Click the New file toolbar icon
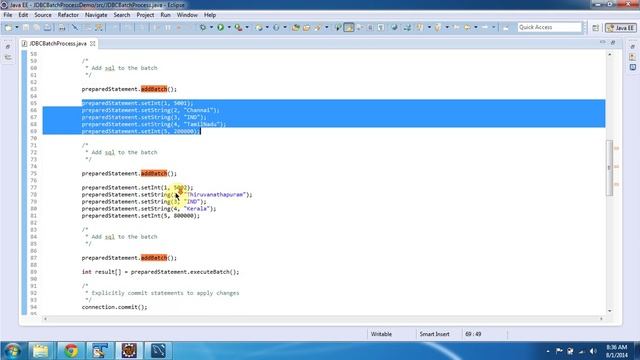 (x=8, y=27)
